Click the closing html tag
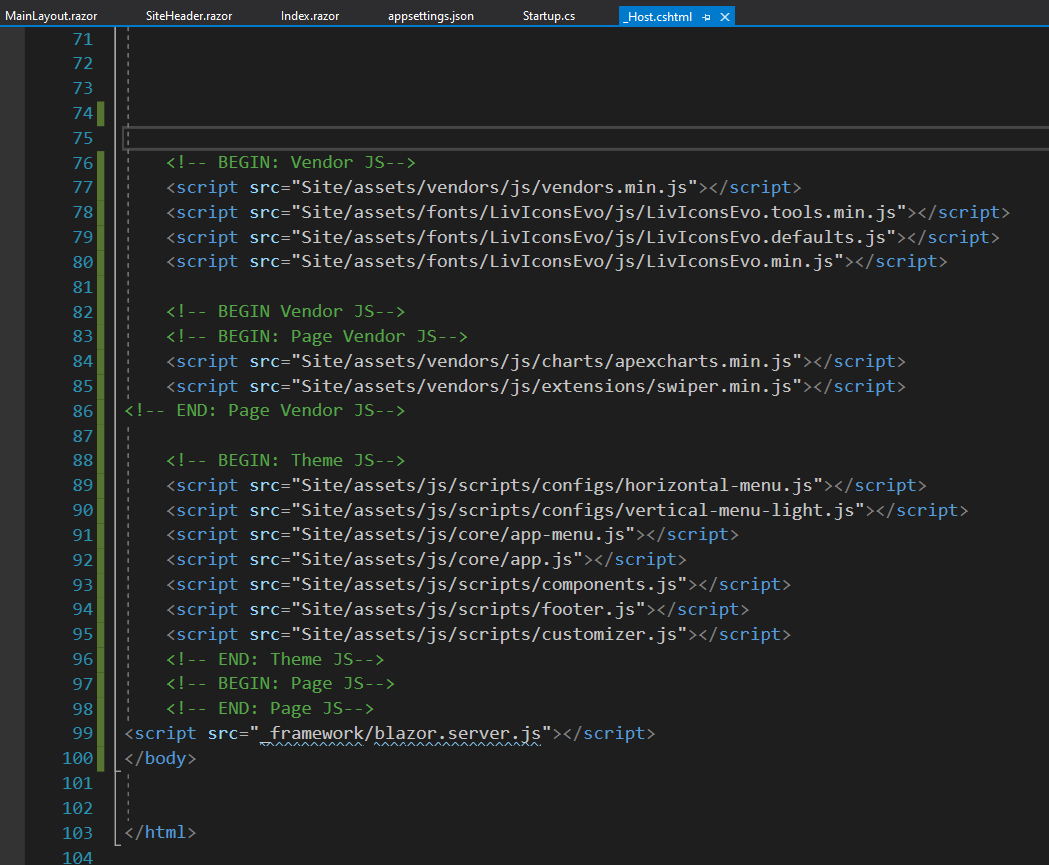The width and height of the screenshot is (1049, 865). [x=160, y=833]
